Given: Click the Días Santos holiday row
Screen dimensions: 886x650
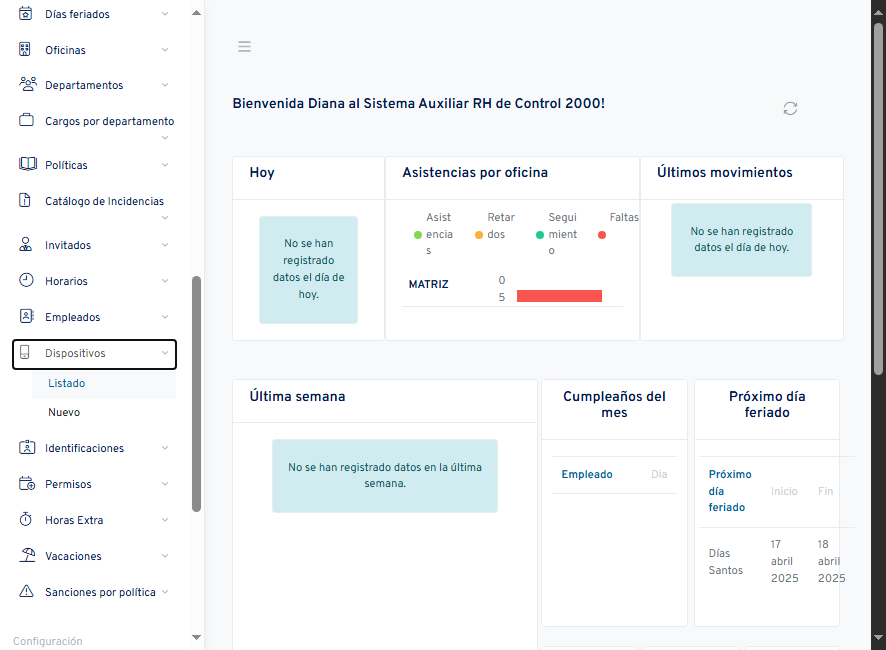Looking at the screenshot, I should click(777, 561).
